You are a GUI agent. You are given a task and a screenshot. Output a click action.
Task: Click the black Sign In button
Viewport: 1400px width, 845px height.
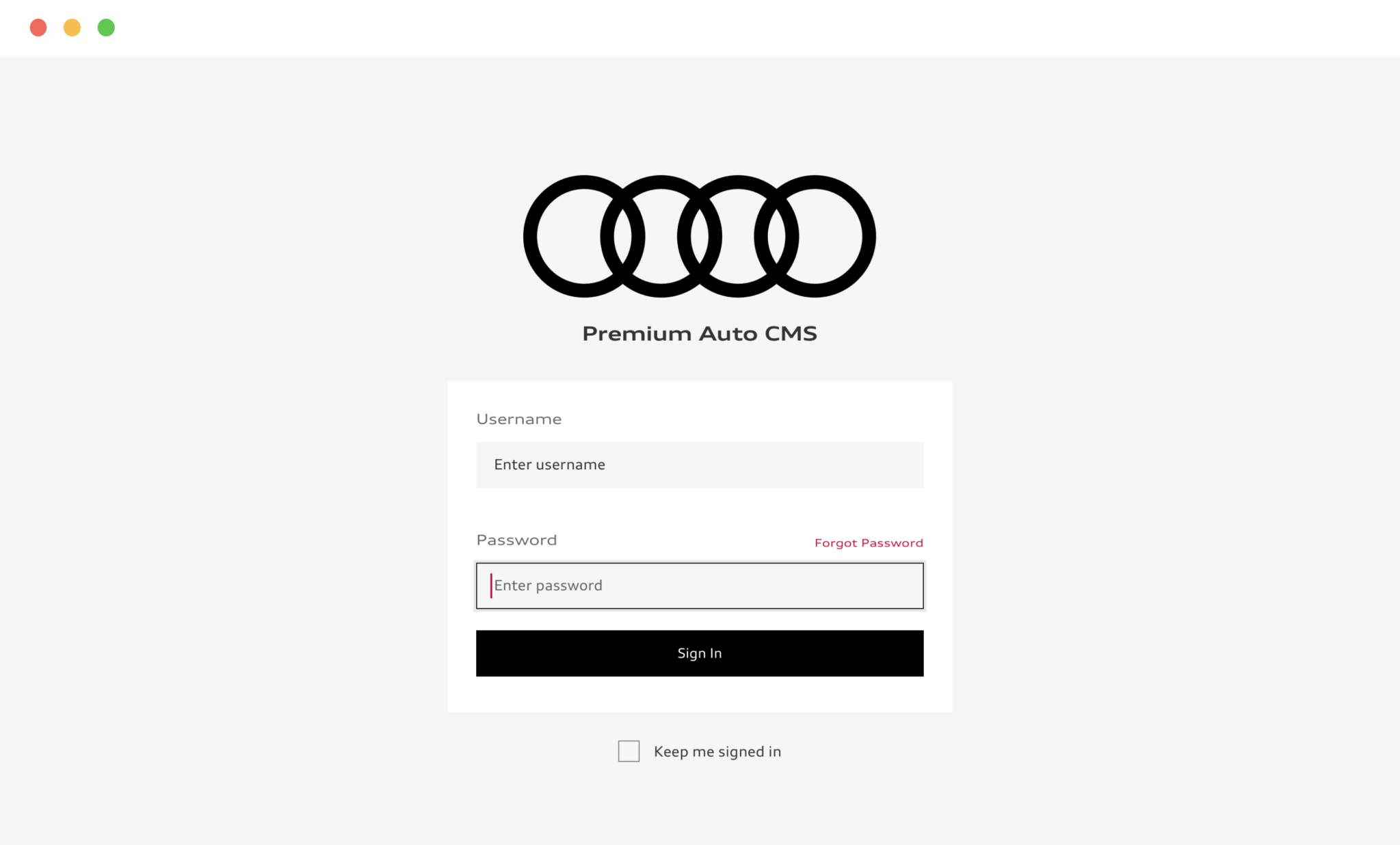pos(700,653)
